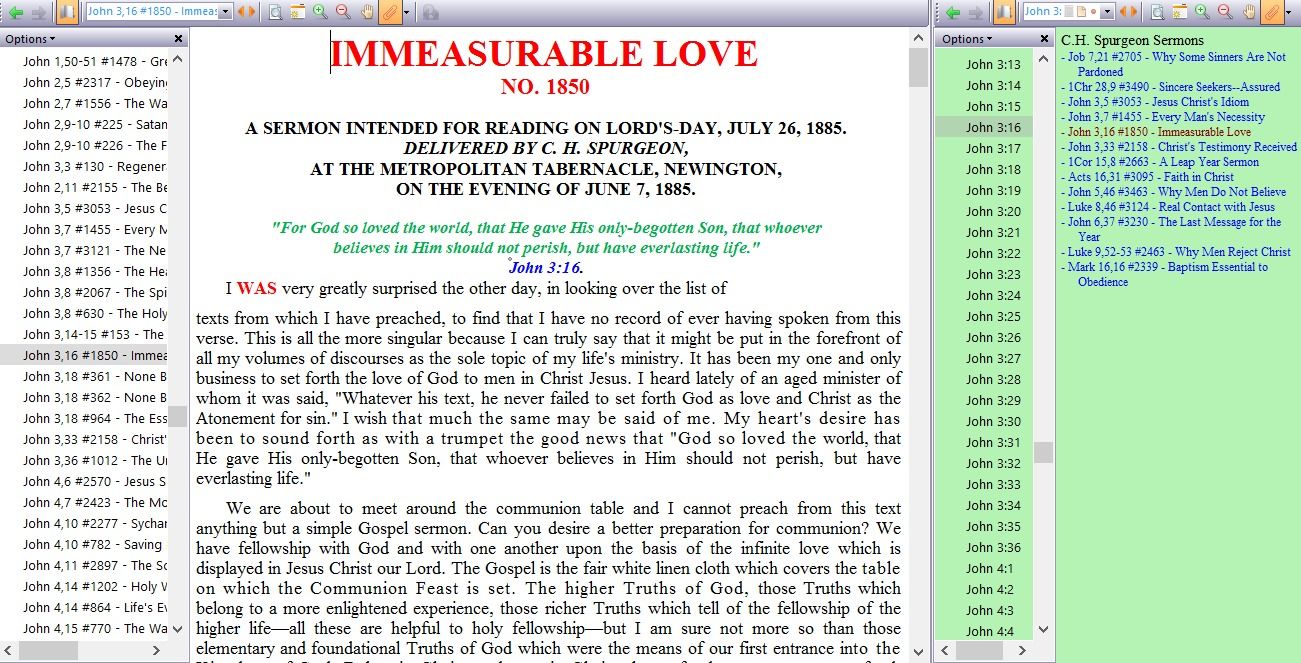
Task: Click the verse list vertical scrollbar thumb
Action: pyautogui.click(x=1043, y=452)
